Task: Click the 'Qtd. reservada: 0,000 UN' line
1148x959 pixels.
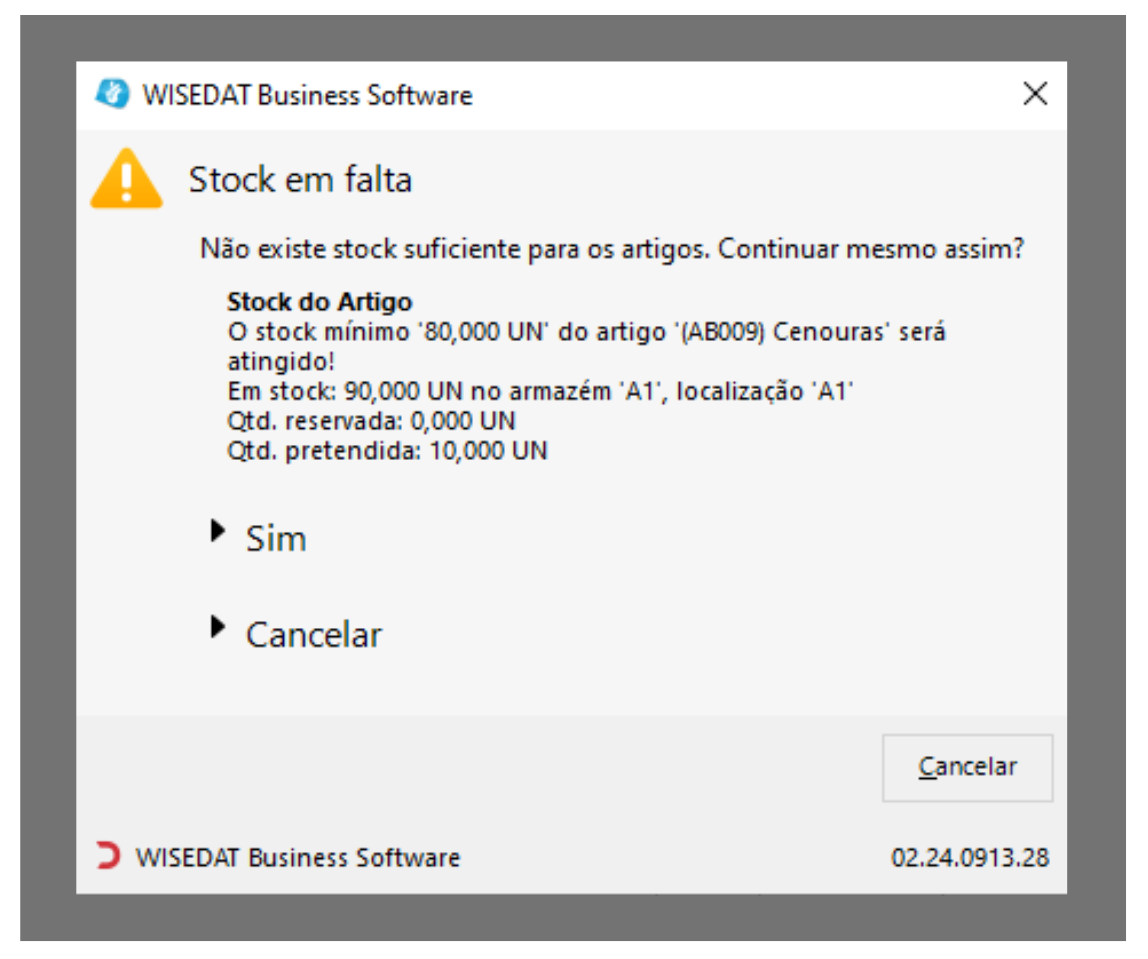Action: 371,421
